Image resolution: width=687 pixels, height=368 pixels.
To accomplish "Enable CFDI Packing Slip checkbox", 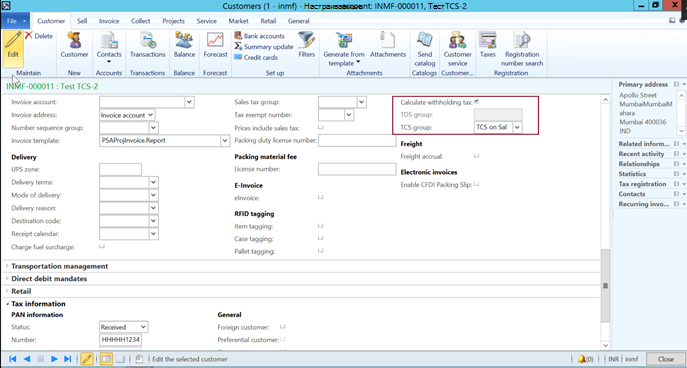I will coord(476,184).
